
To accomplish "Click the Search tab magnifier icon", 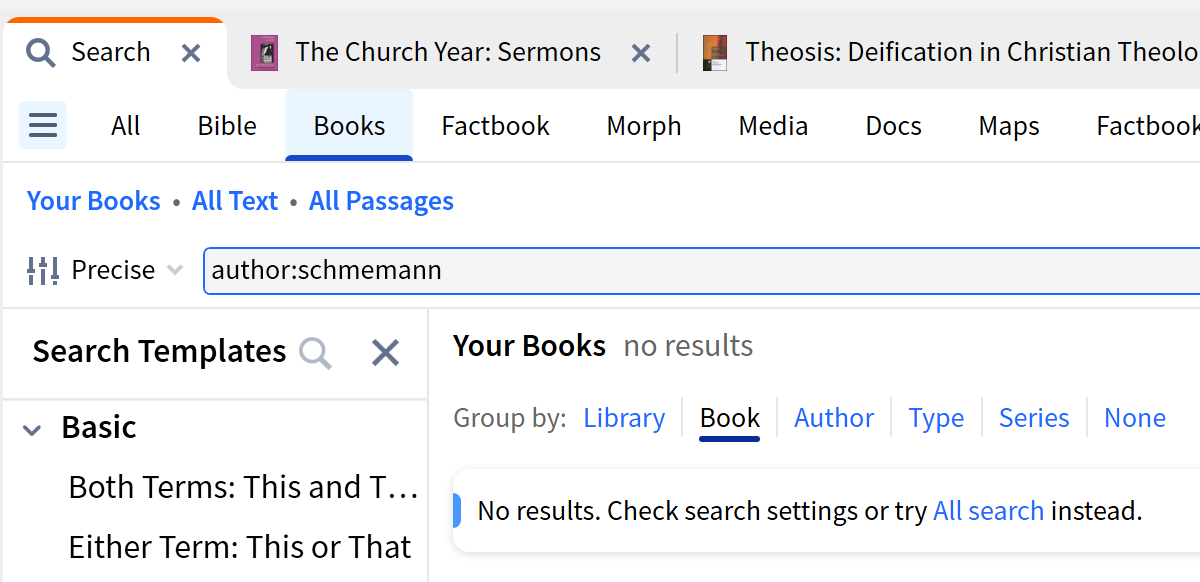I will (x=41, y=52).
